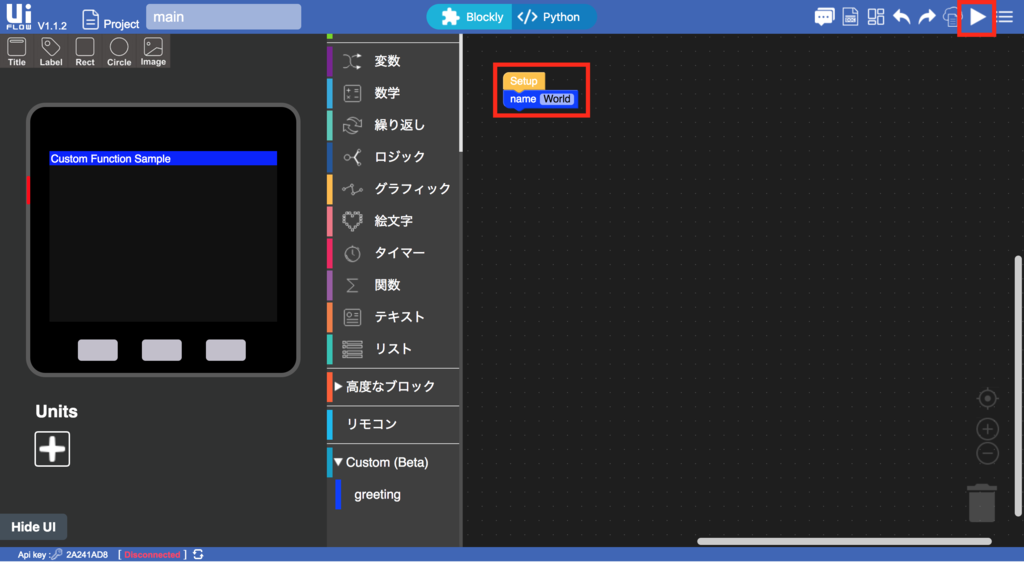Select the Image UI element
The width and height of the screenshot is (1024, 562).
(x=153, y=52)
